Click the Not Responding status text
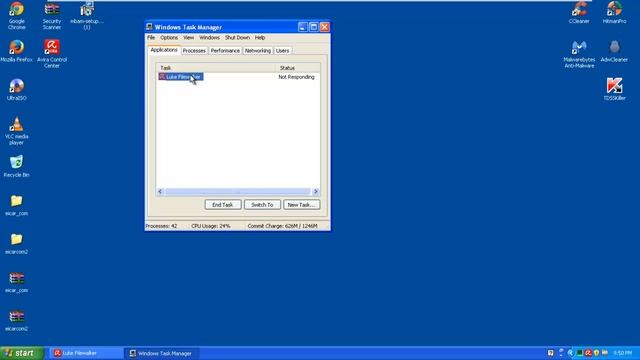This screenshot has width=640, height=360. [296, 77]
